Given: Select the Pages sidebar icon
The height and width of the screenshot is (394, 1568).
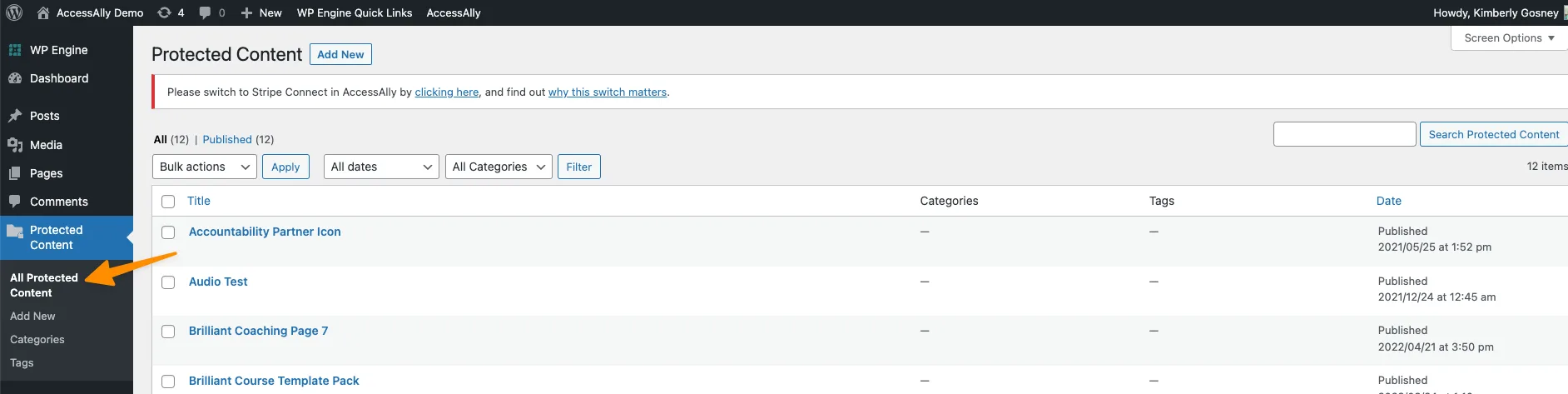Looking at the screenshot, I should 15,173.
